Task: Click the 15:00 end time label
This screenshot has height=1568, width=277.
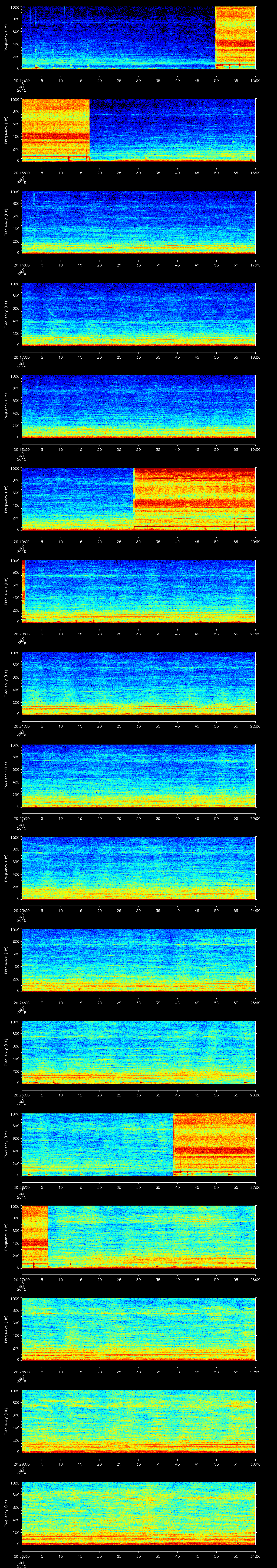Action: (255, 80)
